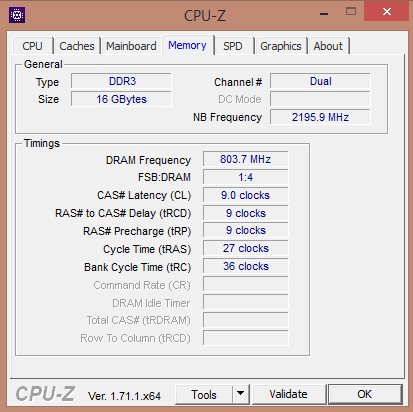Minimize the CPU-Z window

pyautogui.click(x=324, y=14)
